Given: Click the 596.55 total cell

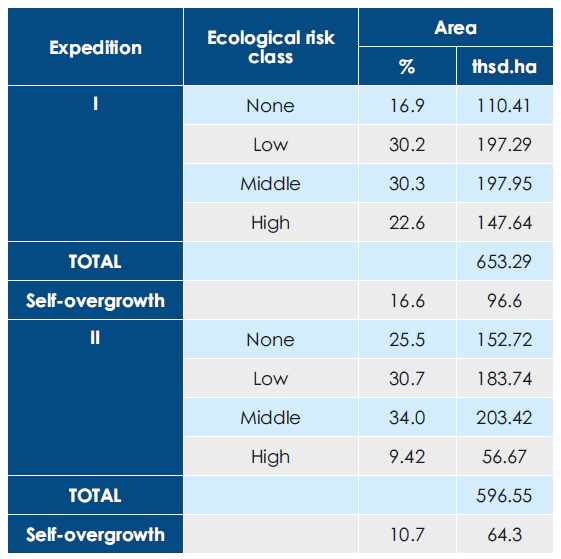Looking at the screenshot, I should click(x=505, y=496).
